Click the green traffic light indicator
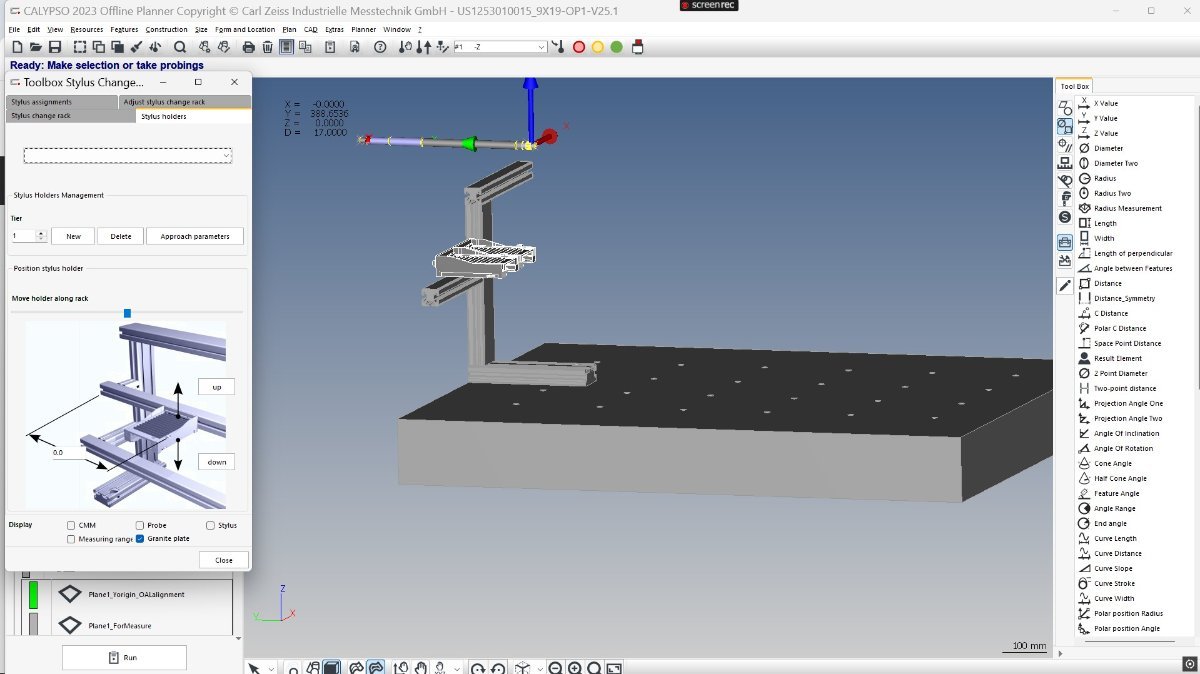 [616, 47]
